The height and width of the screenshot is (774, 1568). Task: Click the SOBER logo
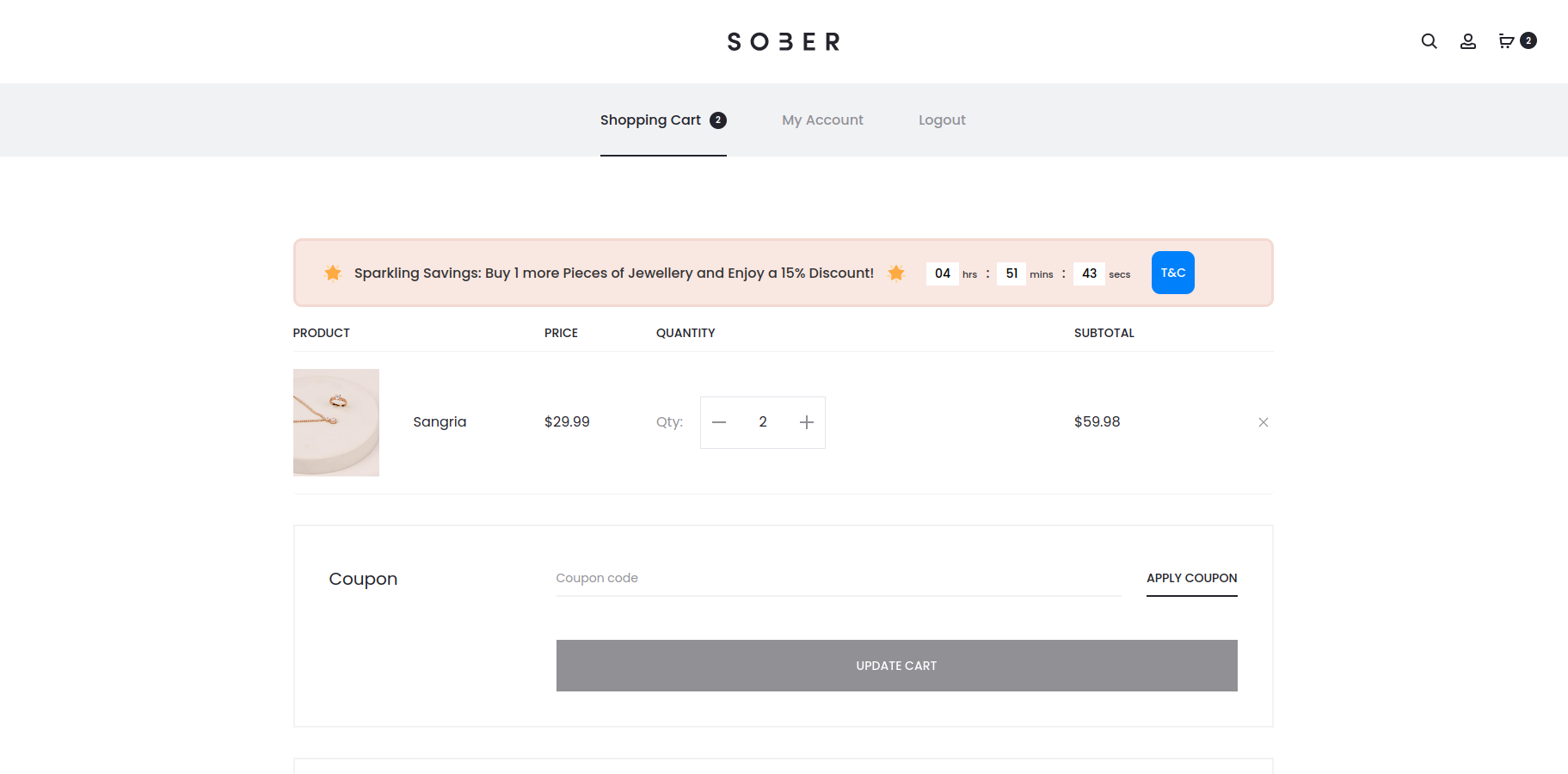[x=784, y=42]
